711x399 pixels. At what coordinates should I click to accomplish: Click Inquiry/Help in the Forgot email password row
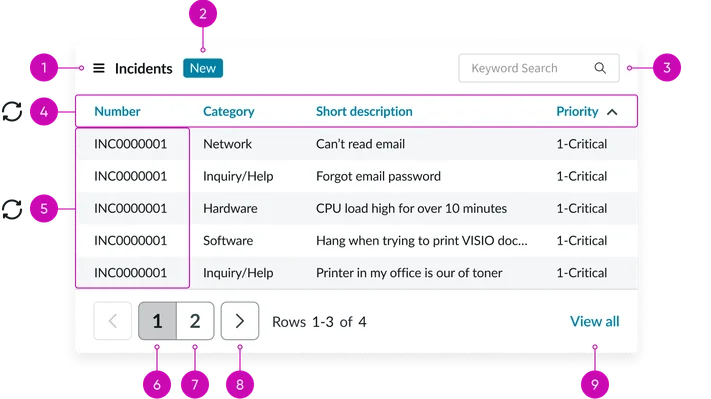238,176
